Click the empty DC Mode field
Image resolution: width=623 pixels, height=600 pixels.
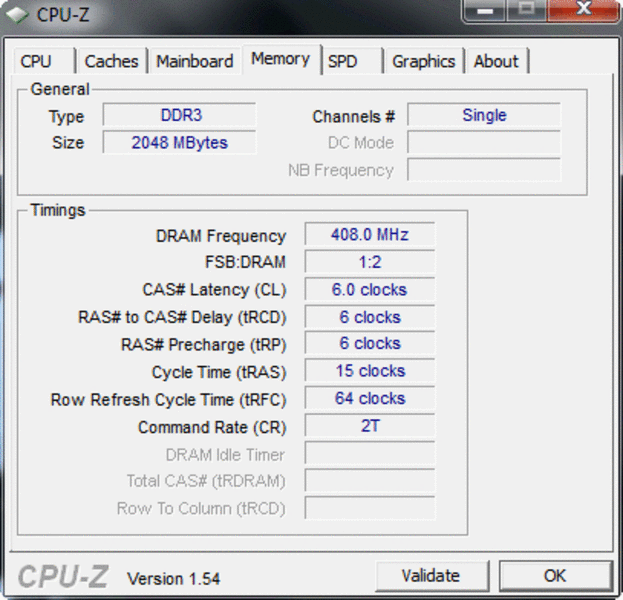tap(484, 142)
